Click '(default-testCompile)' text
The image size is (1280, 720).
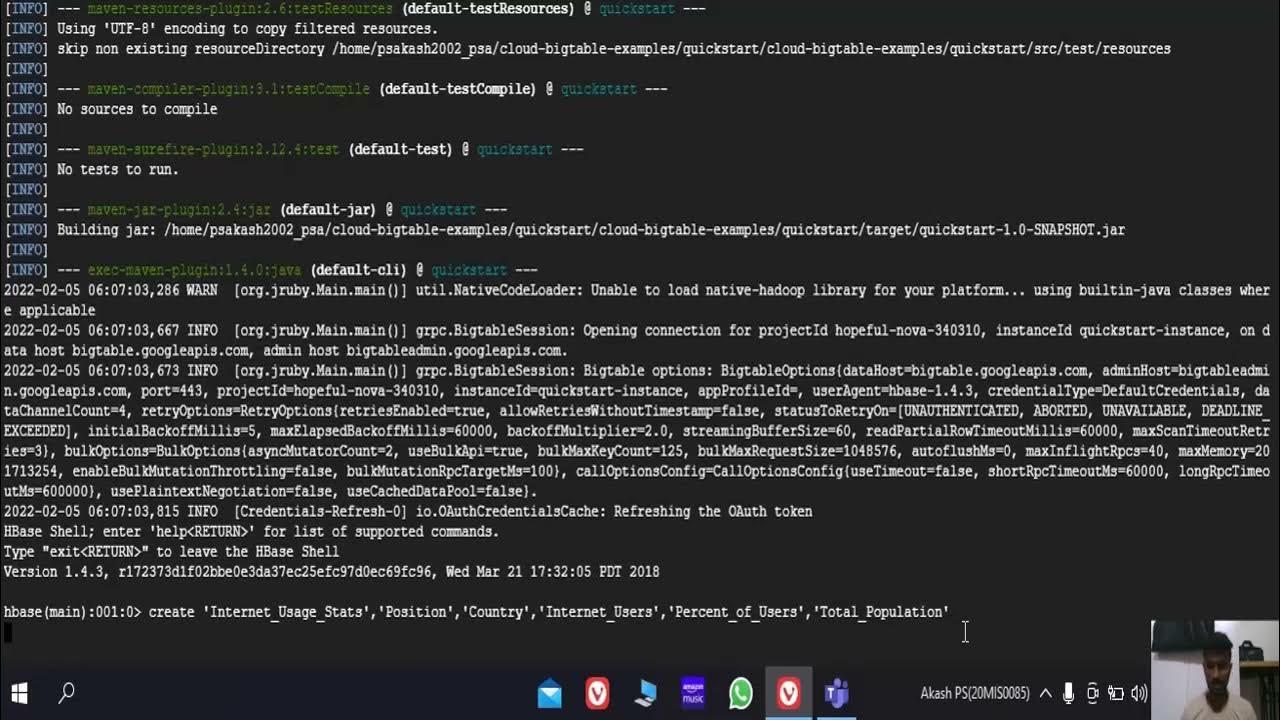[x=458, y=89]
